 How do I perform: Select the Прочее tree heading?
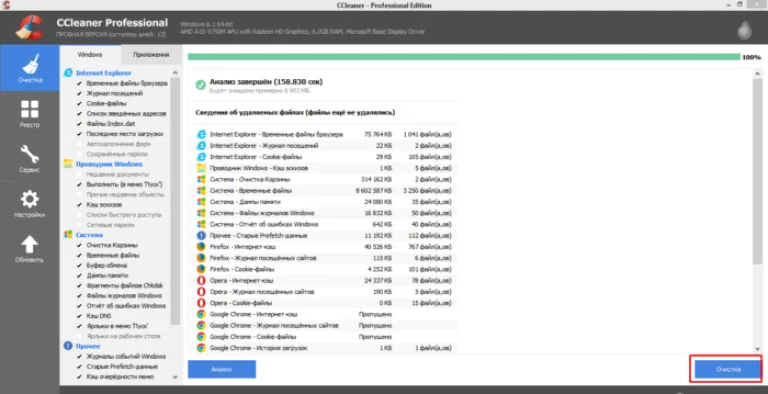88,346
